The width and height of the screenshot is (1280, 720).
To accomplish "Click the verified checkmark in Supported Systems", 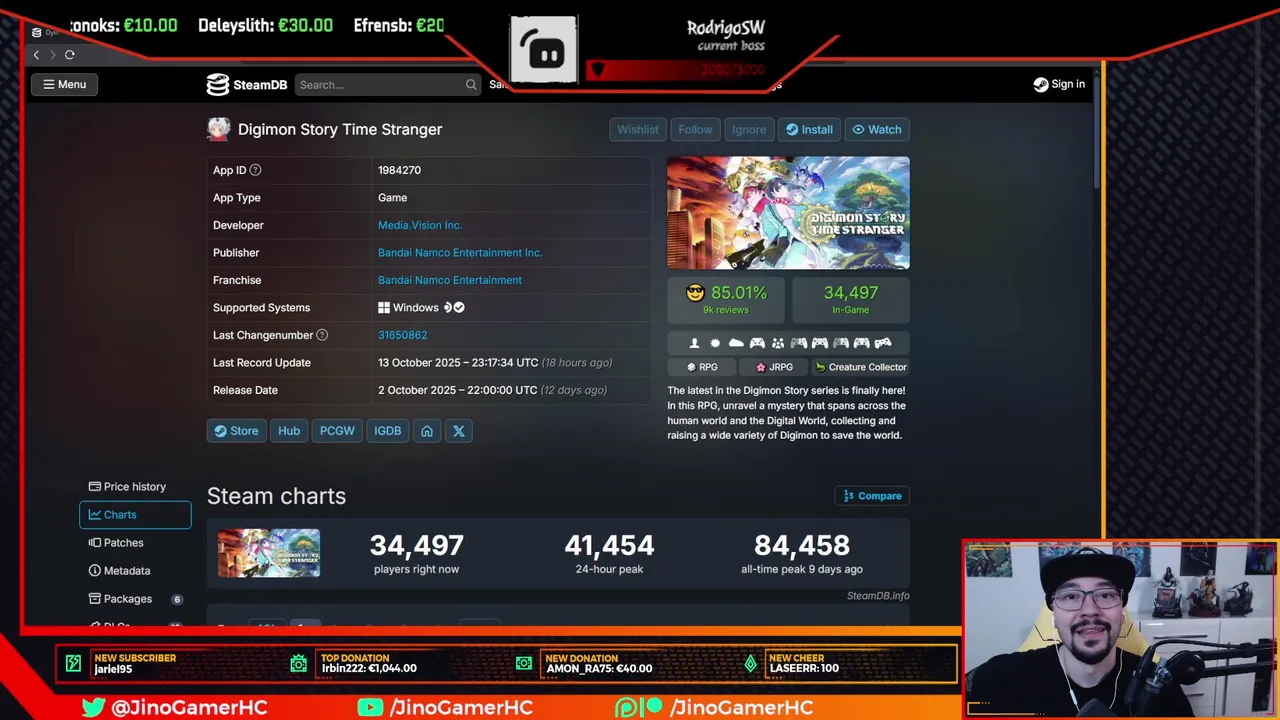I will click(x=459, y=308).
